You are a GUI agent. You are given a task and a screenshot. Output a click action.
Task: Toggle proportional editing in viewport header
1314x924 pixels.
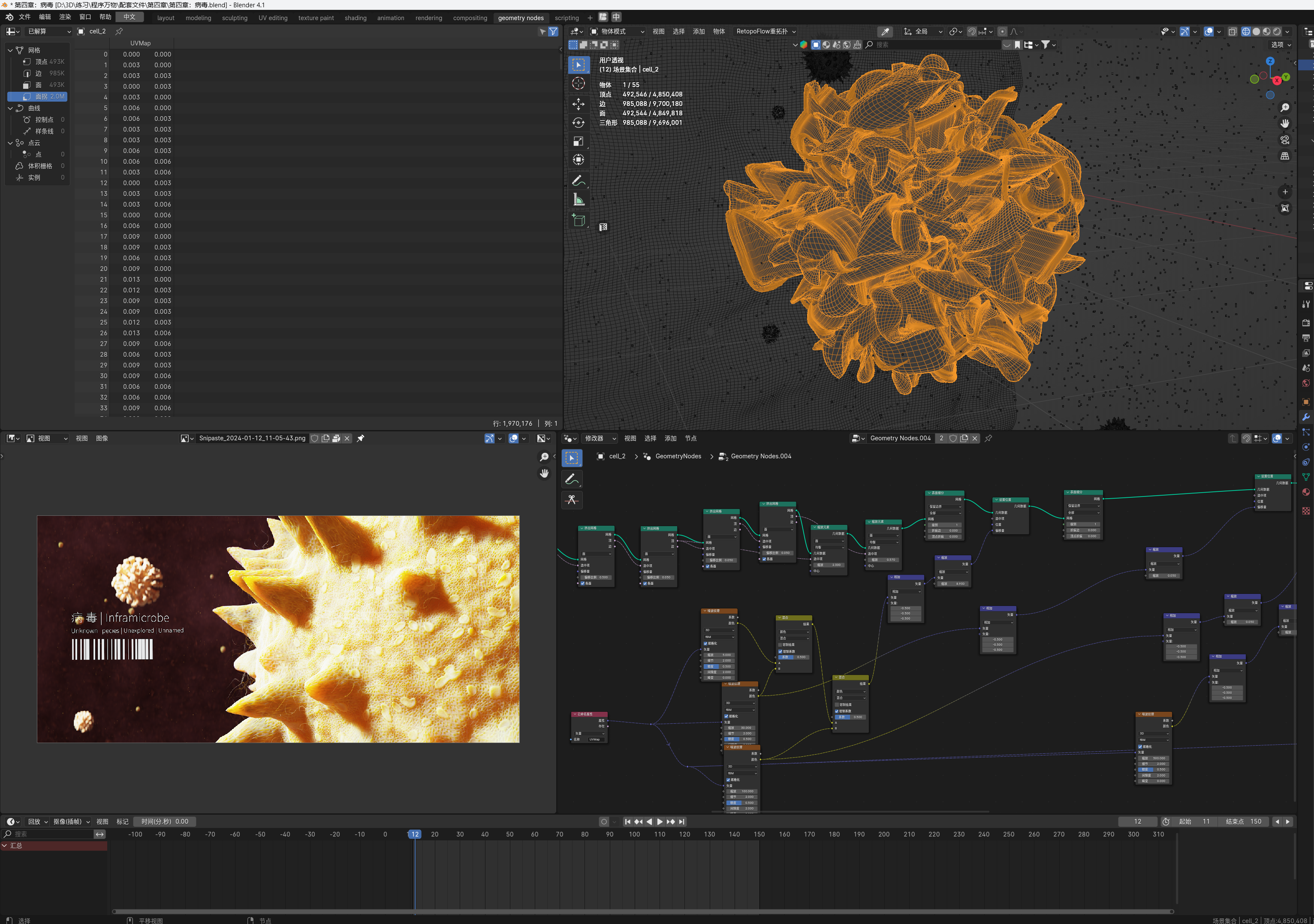click(x=1002, y=31)
